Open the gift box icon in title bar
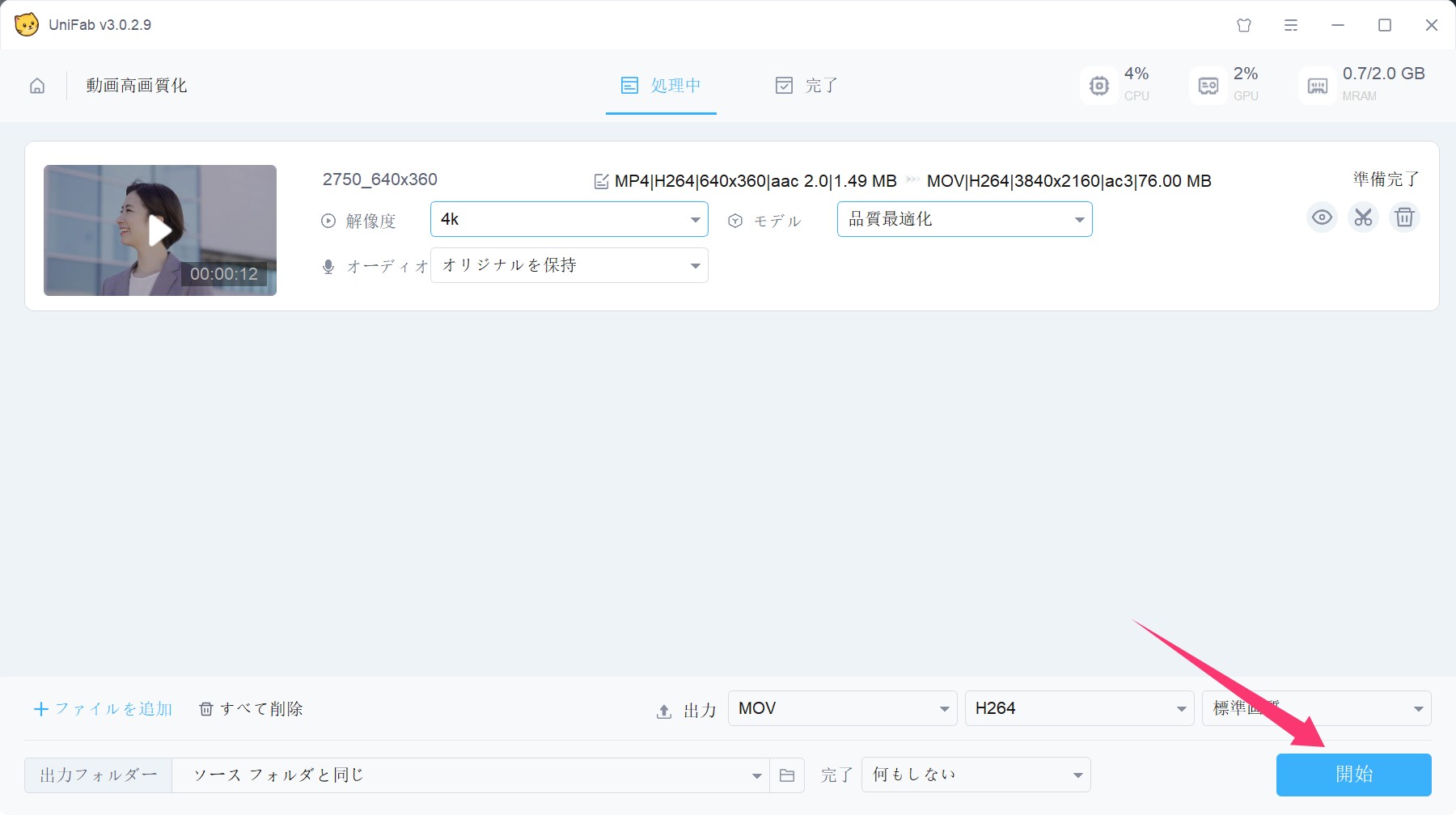The height and width of the screenshot is (815, 1456). (1244, 25)
